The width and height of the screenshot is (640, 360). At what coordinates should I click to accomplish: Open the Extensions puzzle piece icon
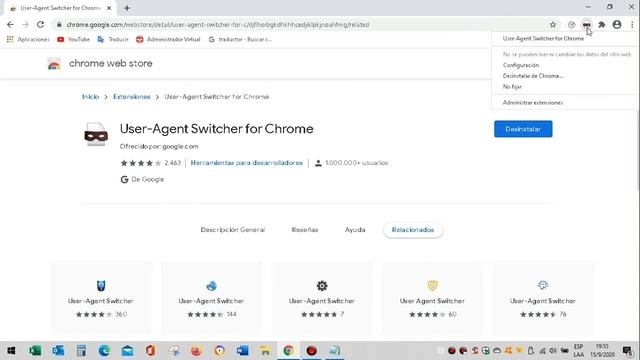coord(602,25)
